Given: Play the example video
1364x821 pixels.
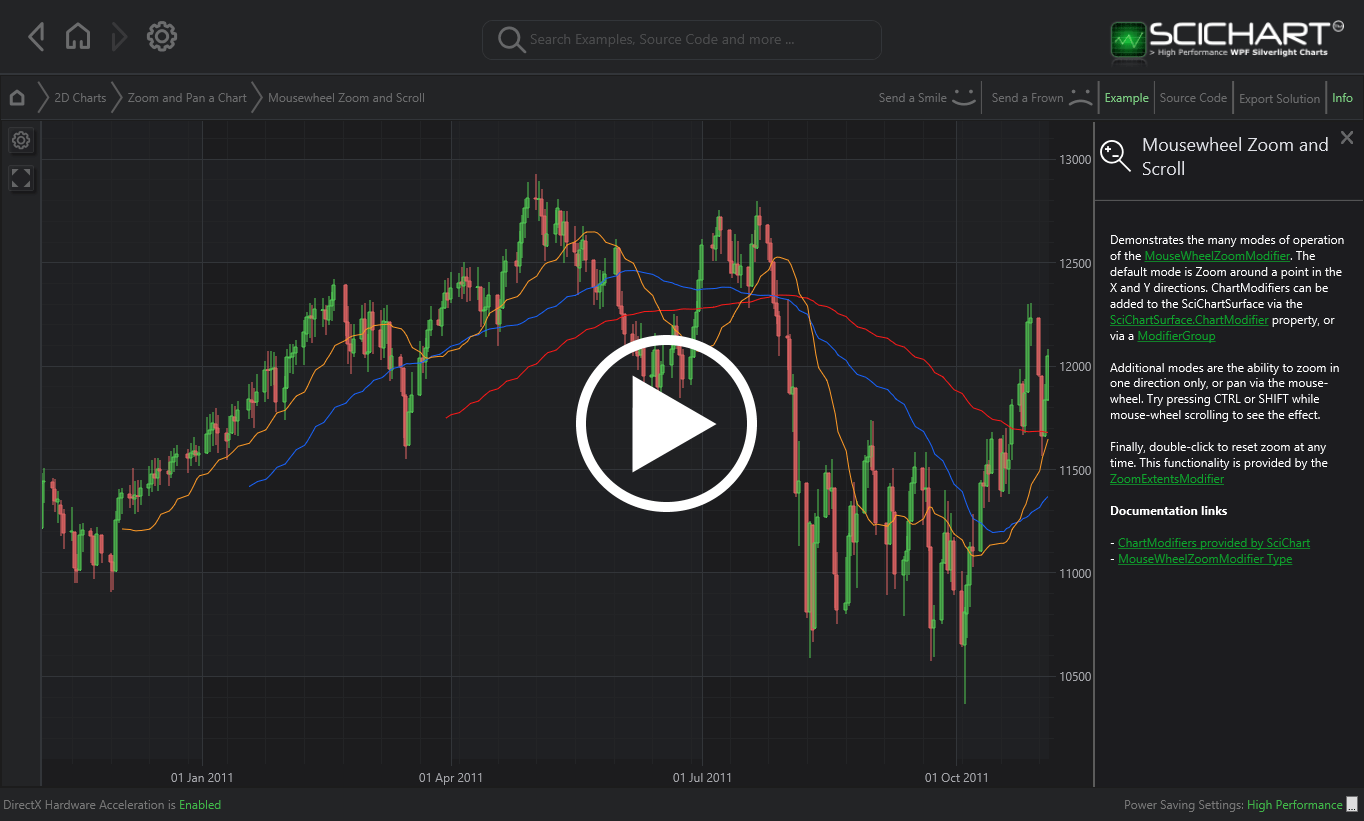Looking at the screenshot, I should point(666,423).
